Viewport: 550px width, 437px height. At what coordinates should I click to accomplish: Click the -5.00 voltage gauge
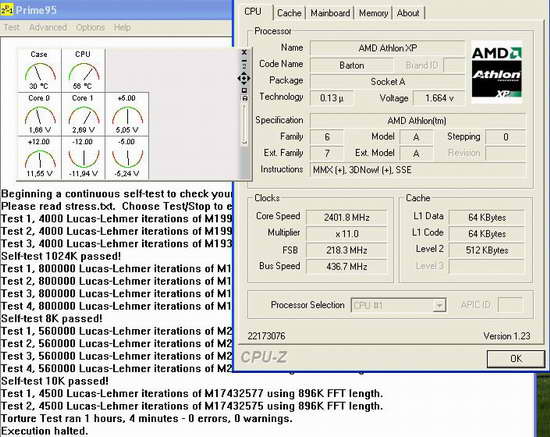click(x=127, y=158)
